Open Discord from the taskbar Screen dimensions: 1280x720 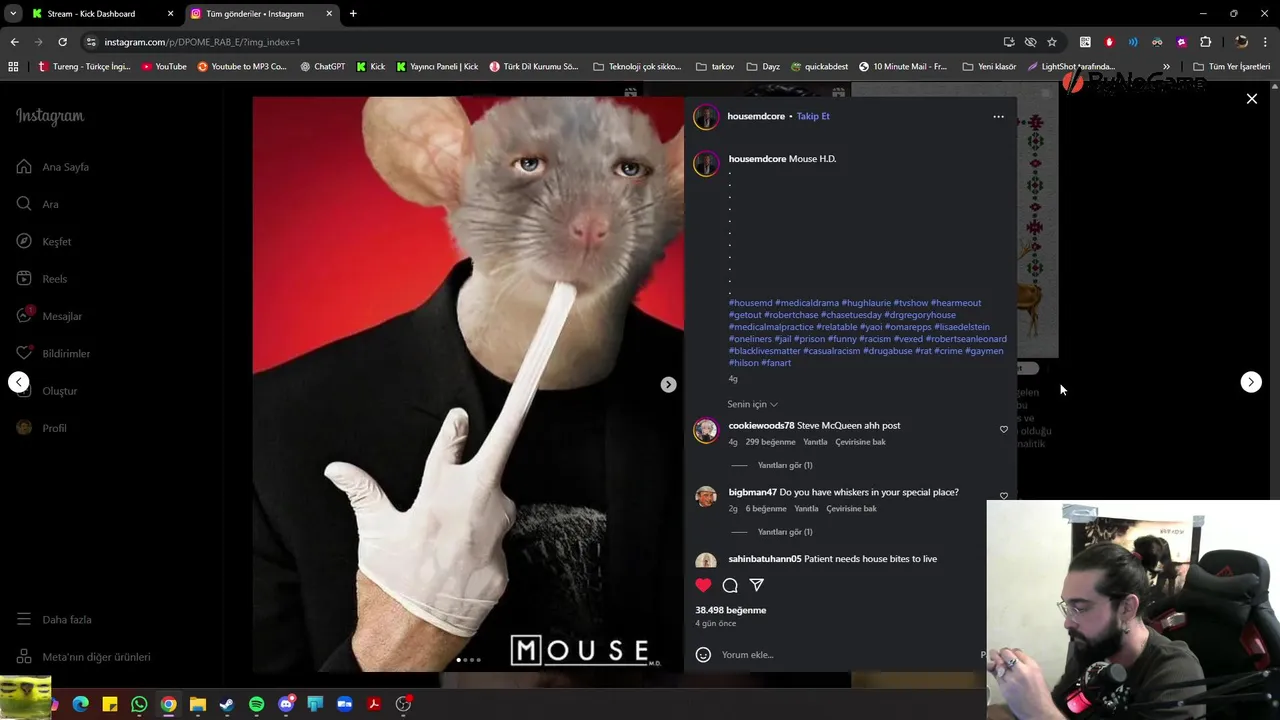(286, 704)
